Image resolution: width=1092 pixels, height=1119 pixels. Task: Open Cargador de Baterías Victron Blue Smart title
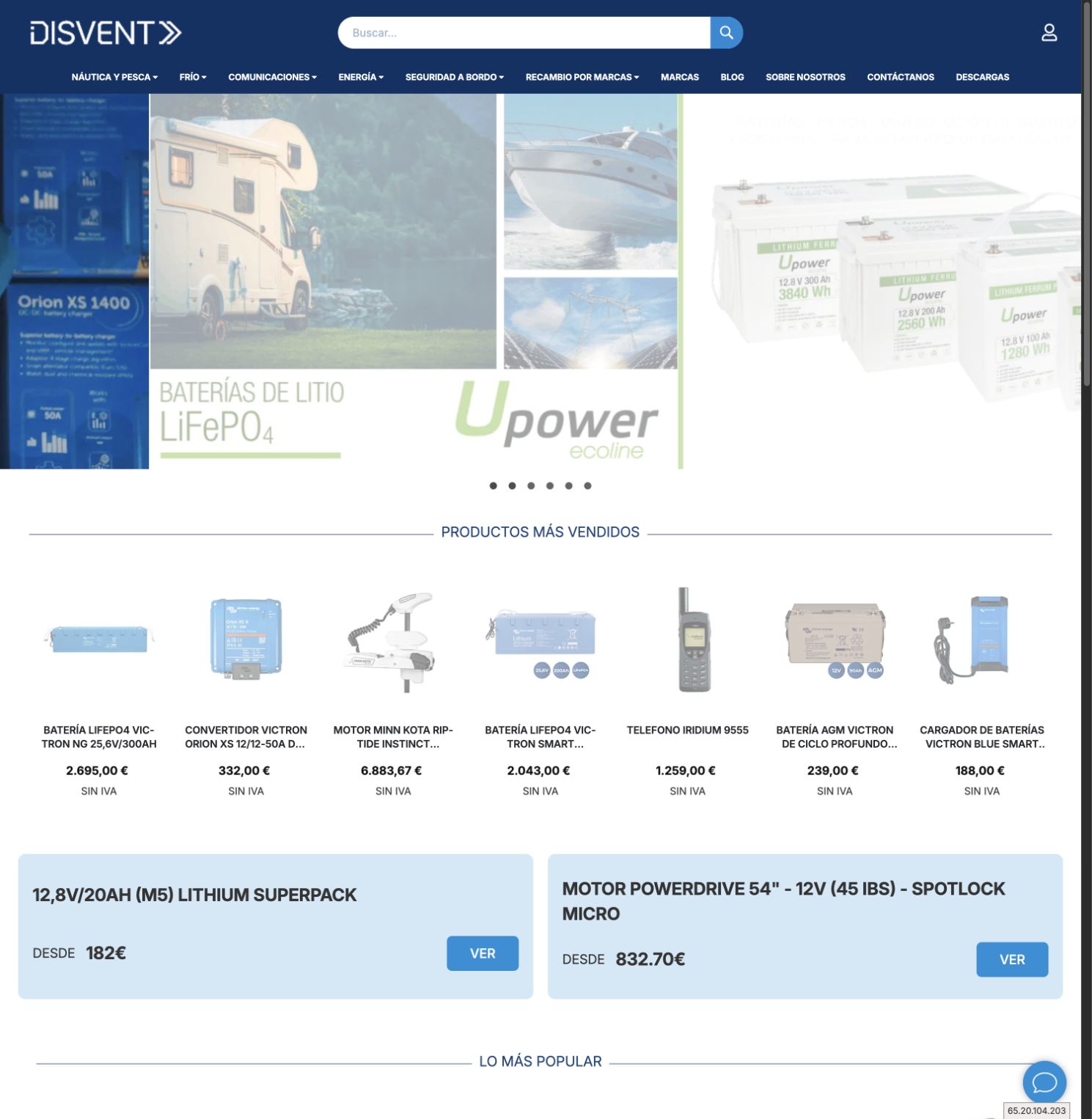(x=982, y=737)
